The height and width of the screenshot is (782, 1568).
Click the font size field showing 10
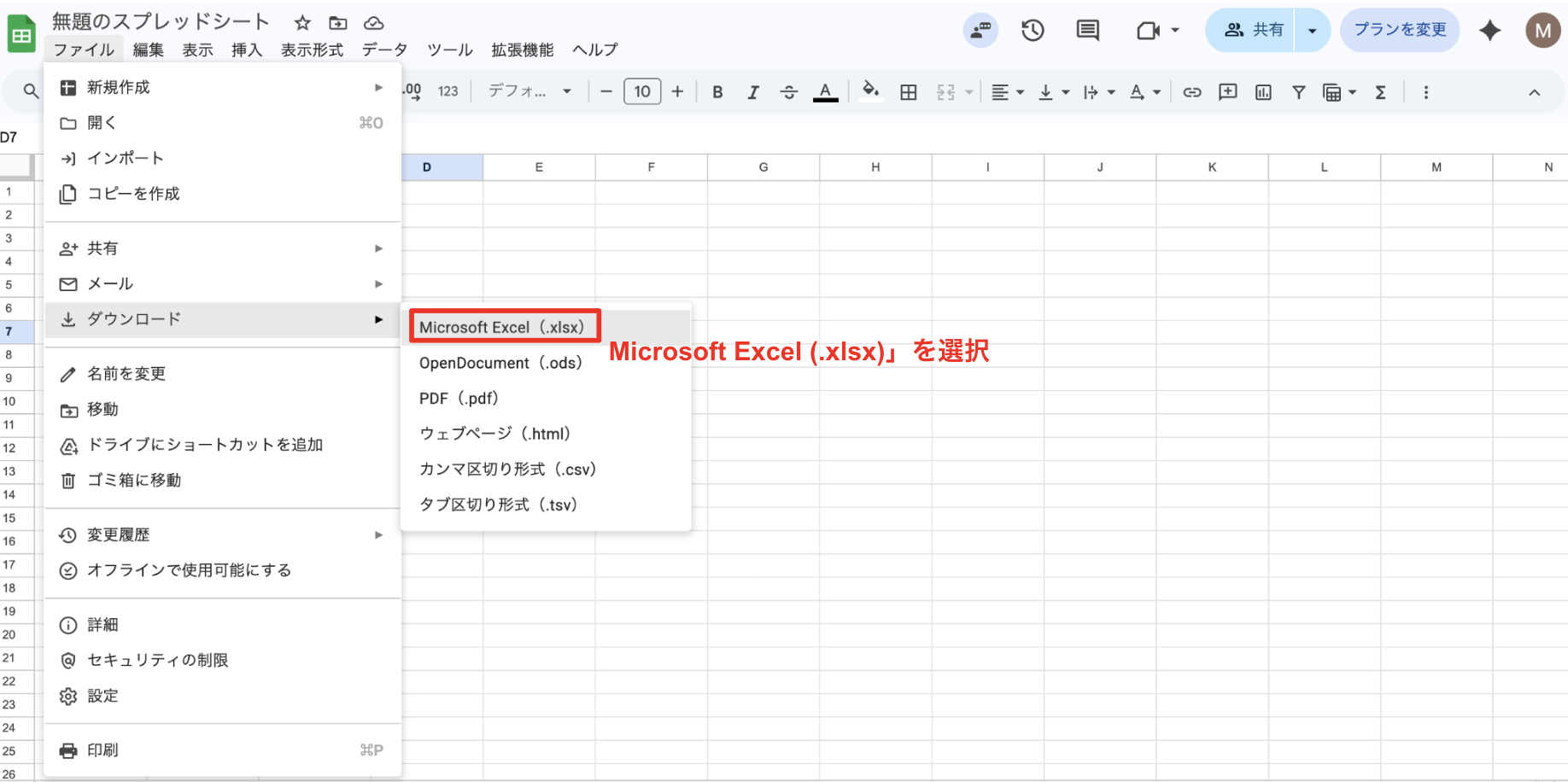pyautogui.click(x=642, y=91)
